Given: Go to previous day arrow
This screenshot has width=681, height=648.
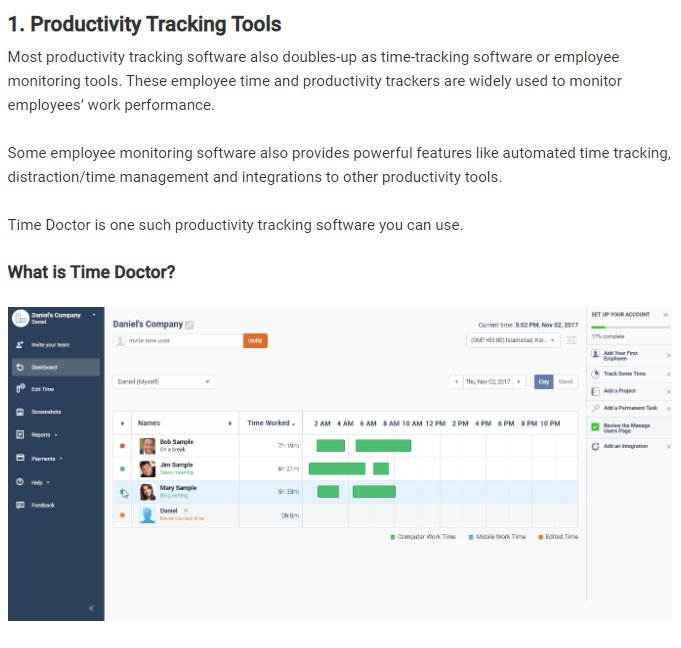Looking at the screenshot, I should click(456, 382).
